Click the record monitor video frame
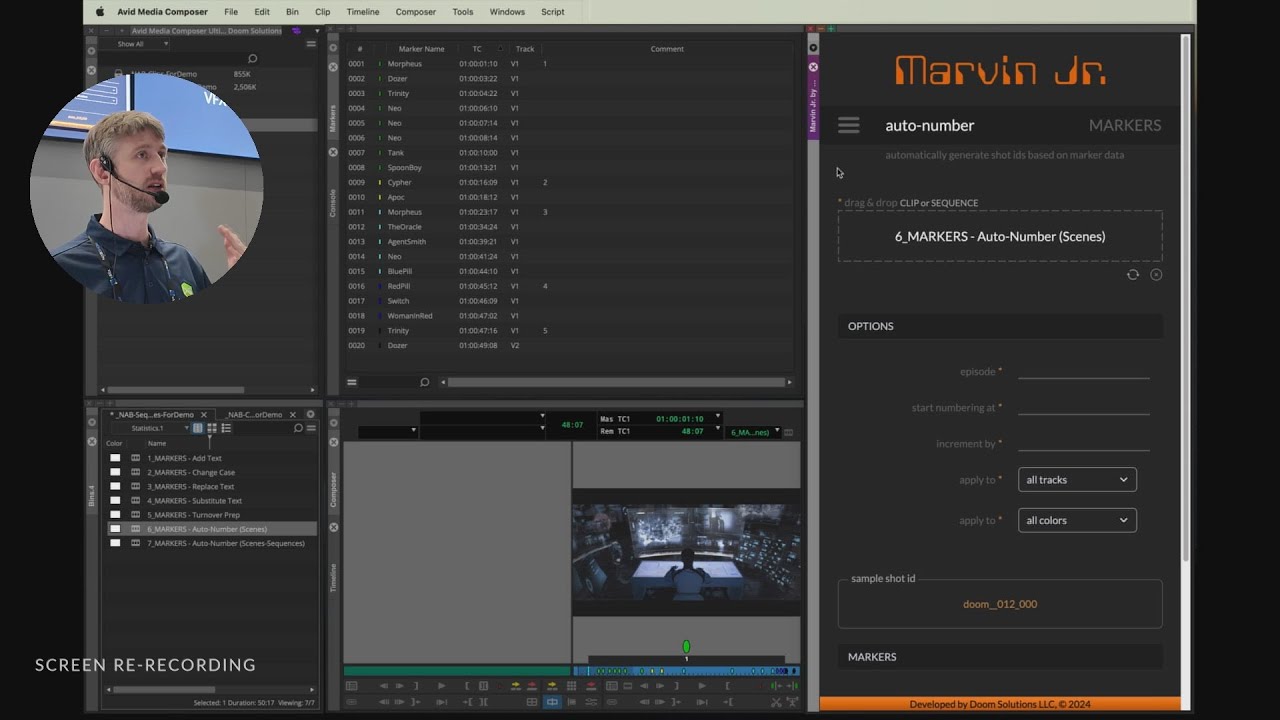Image resolution: width=1280 pixels, height=720 pixels. [x=686, y=552]
